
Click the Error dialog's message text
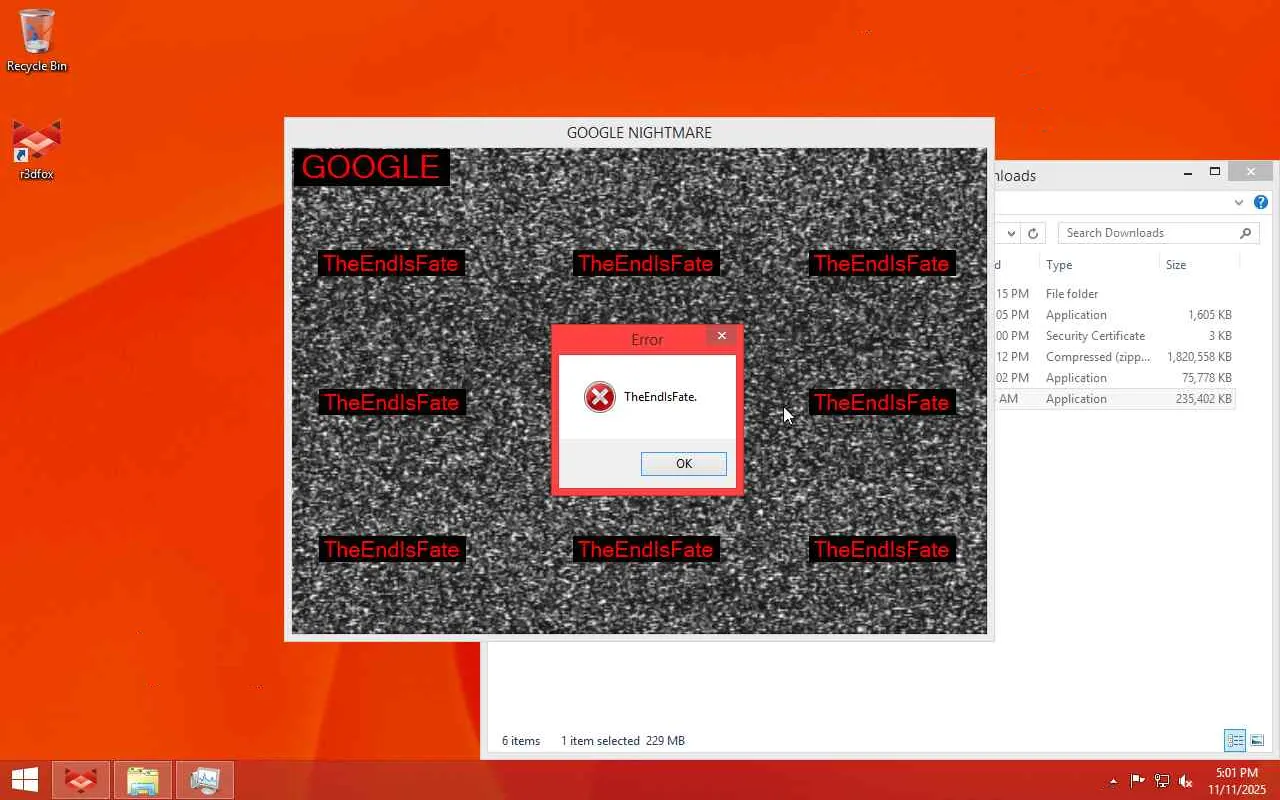pos(660,397)
